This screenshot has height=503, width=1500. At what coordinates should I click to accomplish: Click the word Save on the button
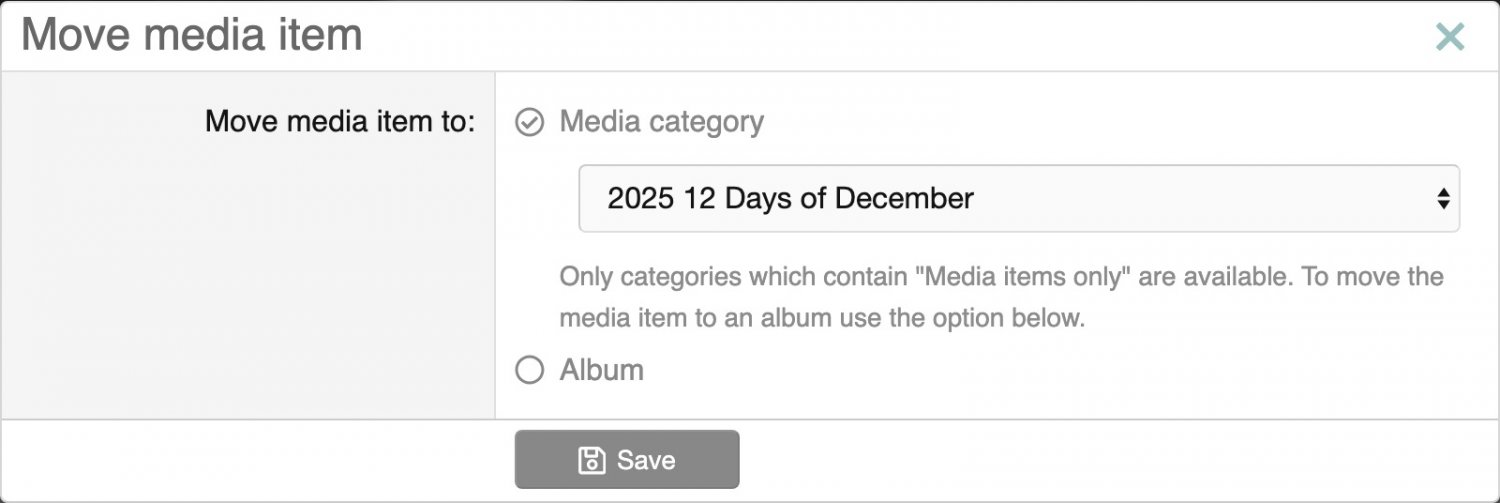[x=646, y=460]
